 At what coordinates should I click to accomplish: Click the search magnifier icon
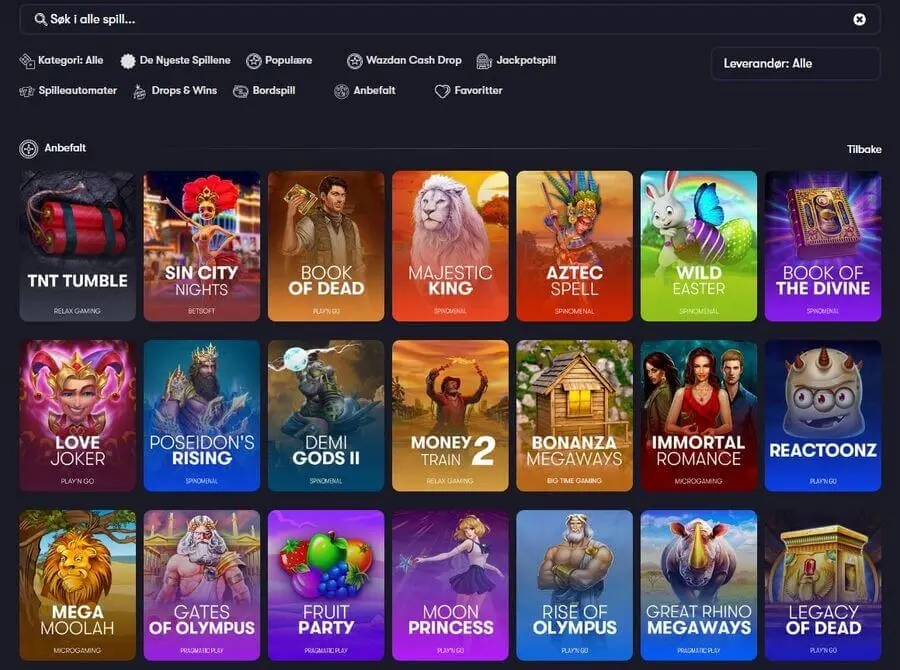click(x=40, y=19)
